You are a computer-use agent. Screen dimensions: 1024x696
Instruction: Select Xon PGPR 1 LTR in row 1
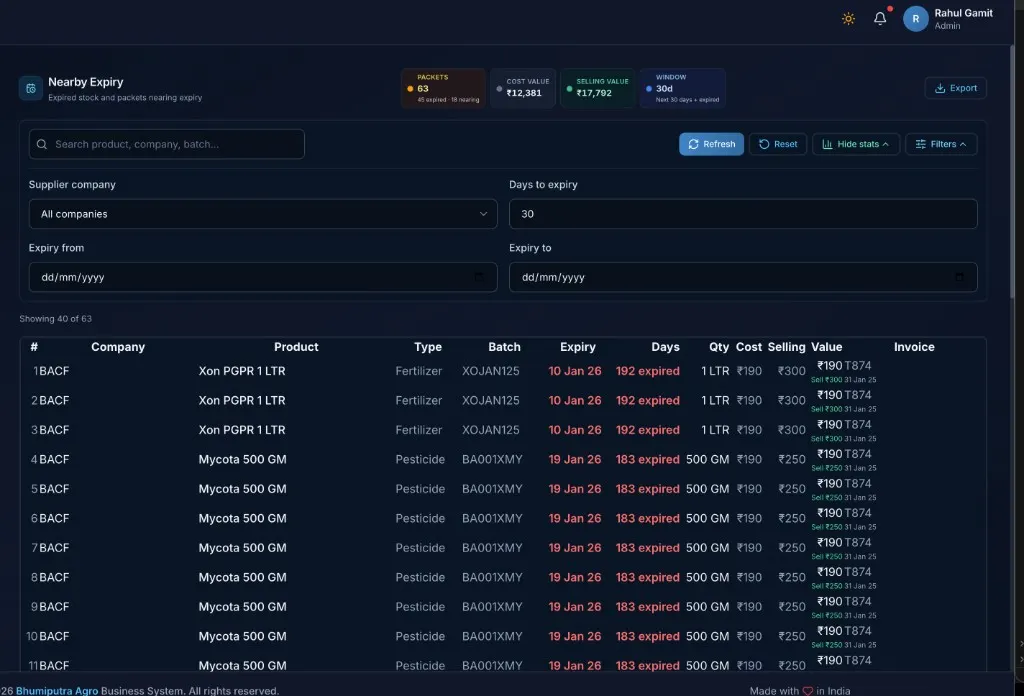click(x=242, y=371)
